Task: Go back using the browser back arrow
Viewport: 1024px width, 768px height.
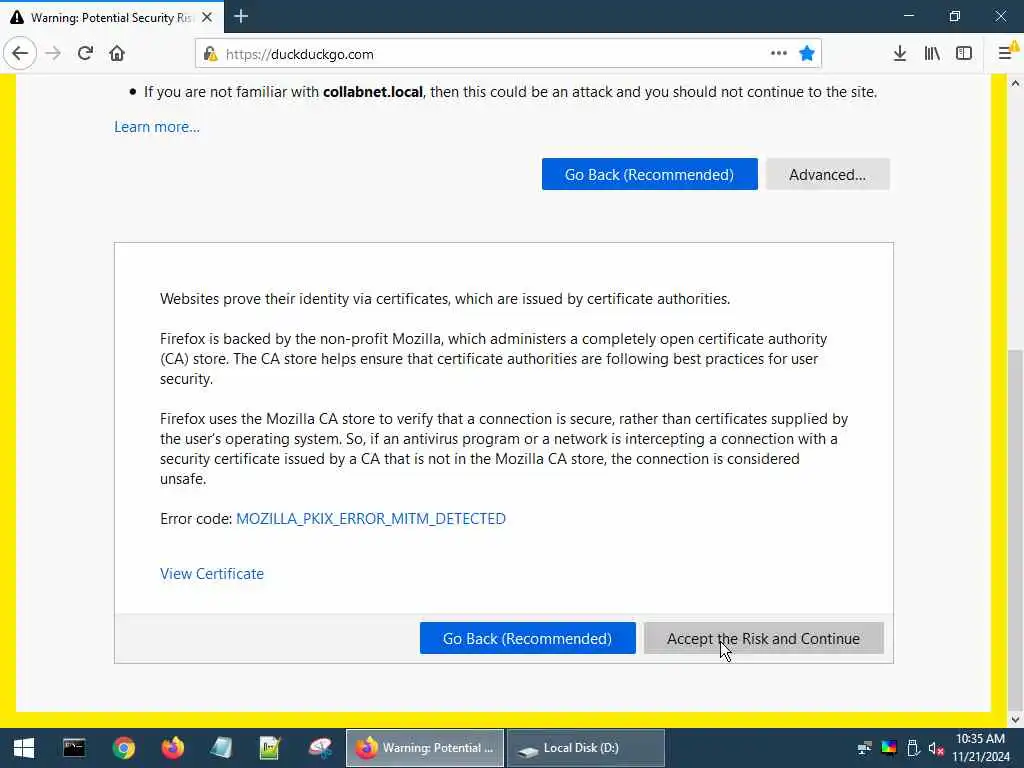Action: [20, 54]
